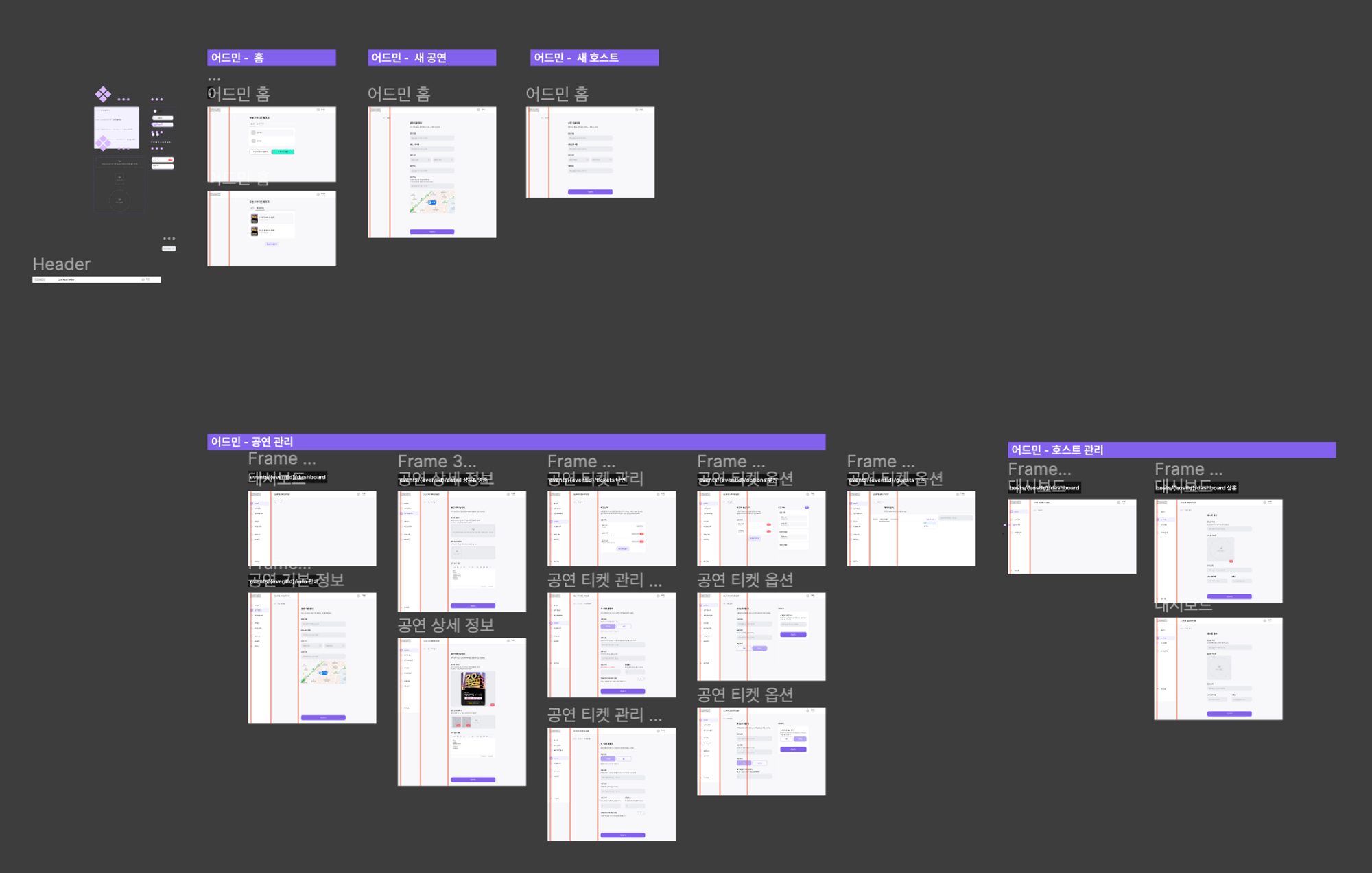Click the white Header bar component
The height and width of the screenshot is (873, 1372).
(x=96, y=279)
